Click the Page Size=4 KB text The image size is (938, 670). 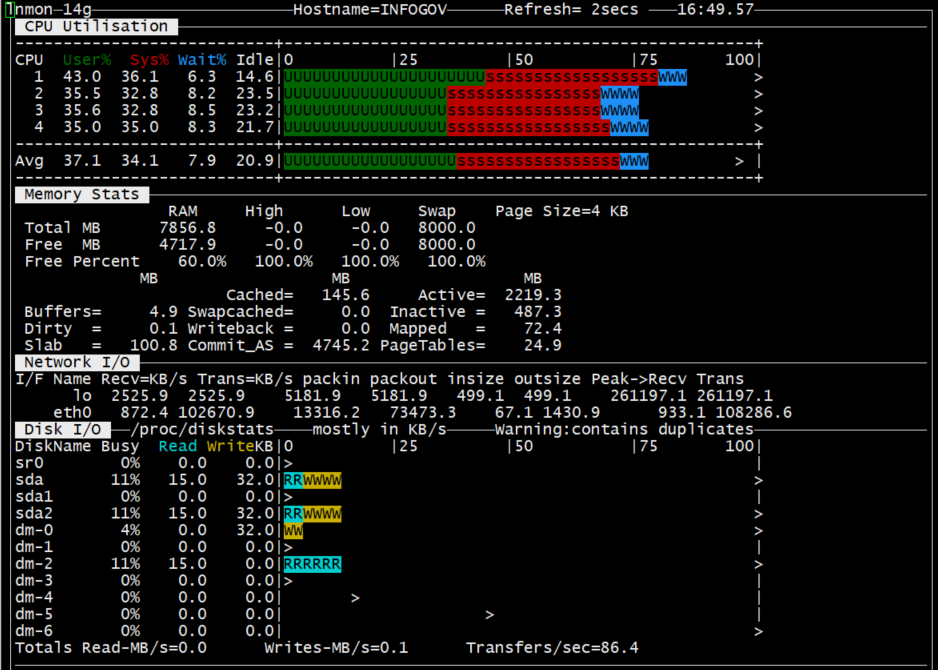(x=562, y=211)
